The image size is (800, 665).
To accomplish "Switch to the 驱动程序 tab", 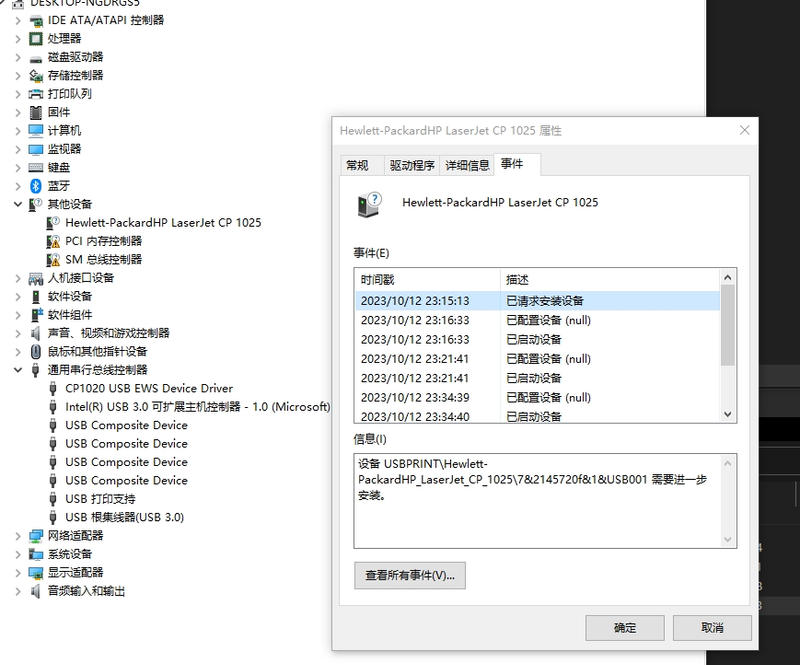I will (412, 165).
